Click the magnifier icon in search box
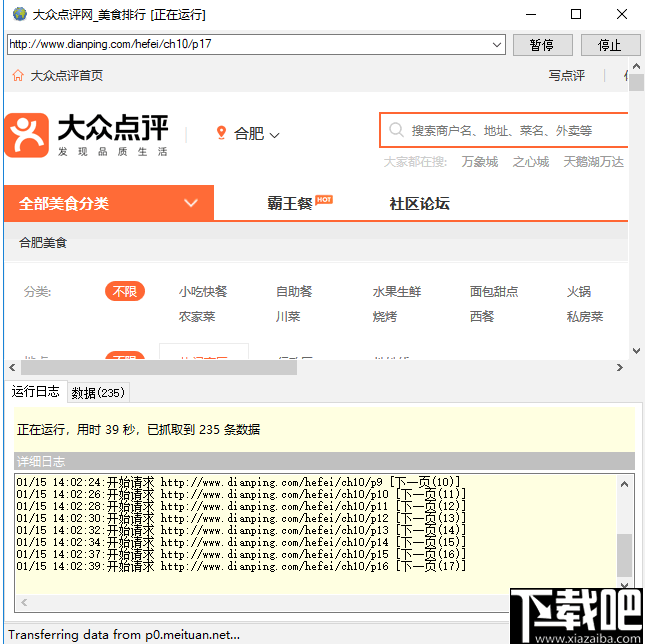 point(396,130)
